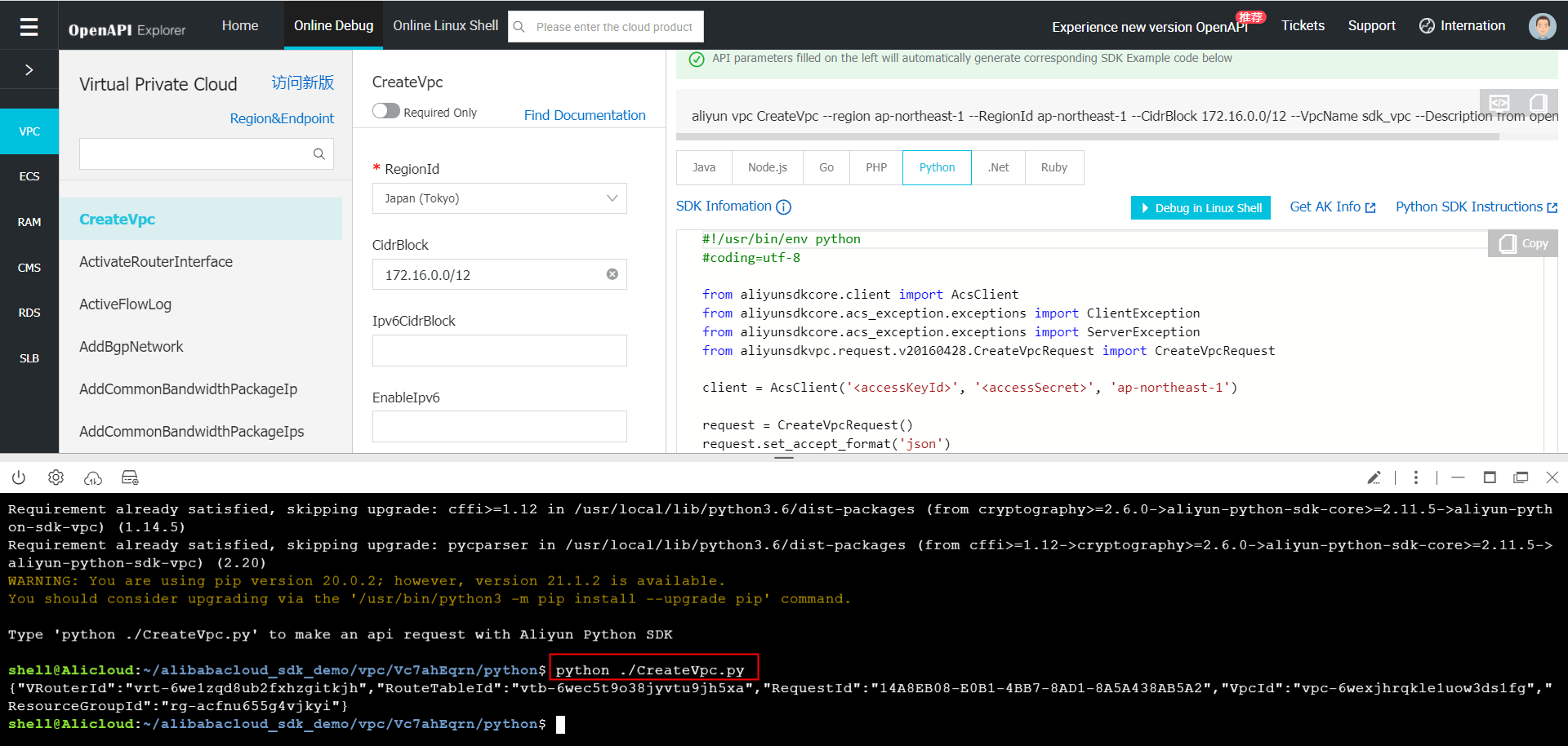Open the terminal three-dot more menu
Viewport: 1568px width, 746px height.
click(1416, 477)
